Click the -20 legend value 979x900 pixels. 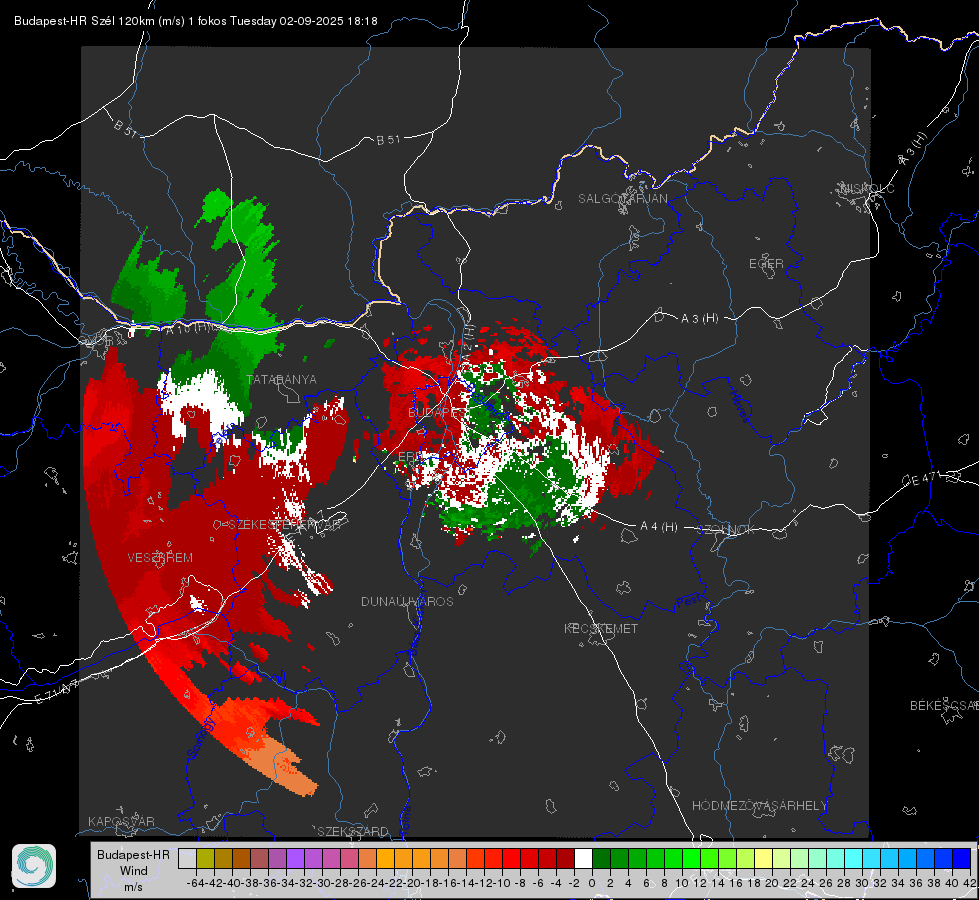click(411, 883)
